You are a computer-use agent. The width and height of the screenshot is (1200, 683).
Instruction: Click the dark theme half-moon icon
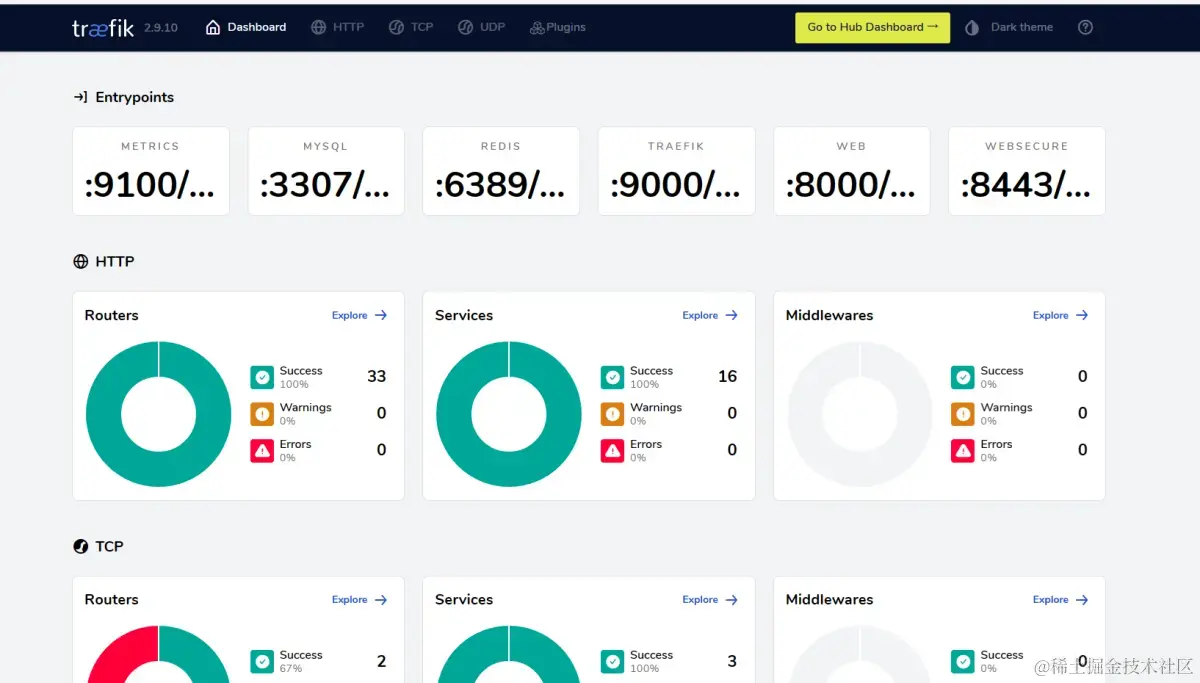[972, 27]
